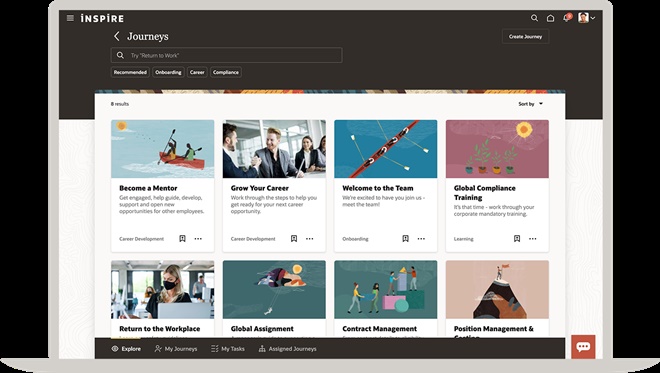
Task: Toggle bookmark on Become a Mentor card
Action: (182, 239)
